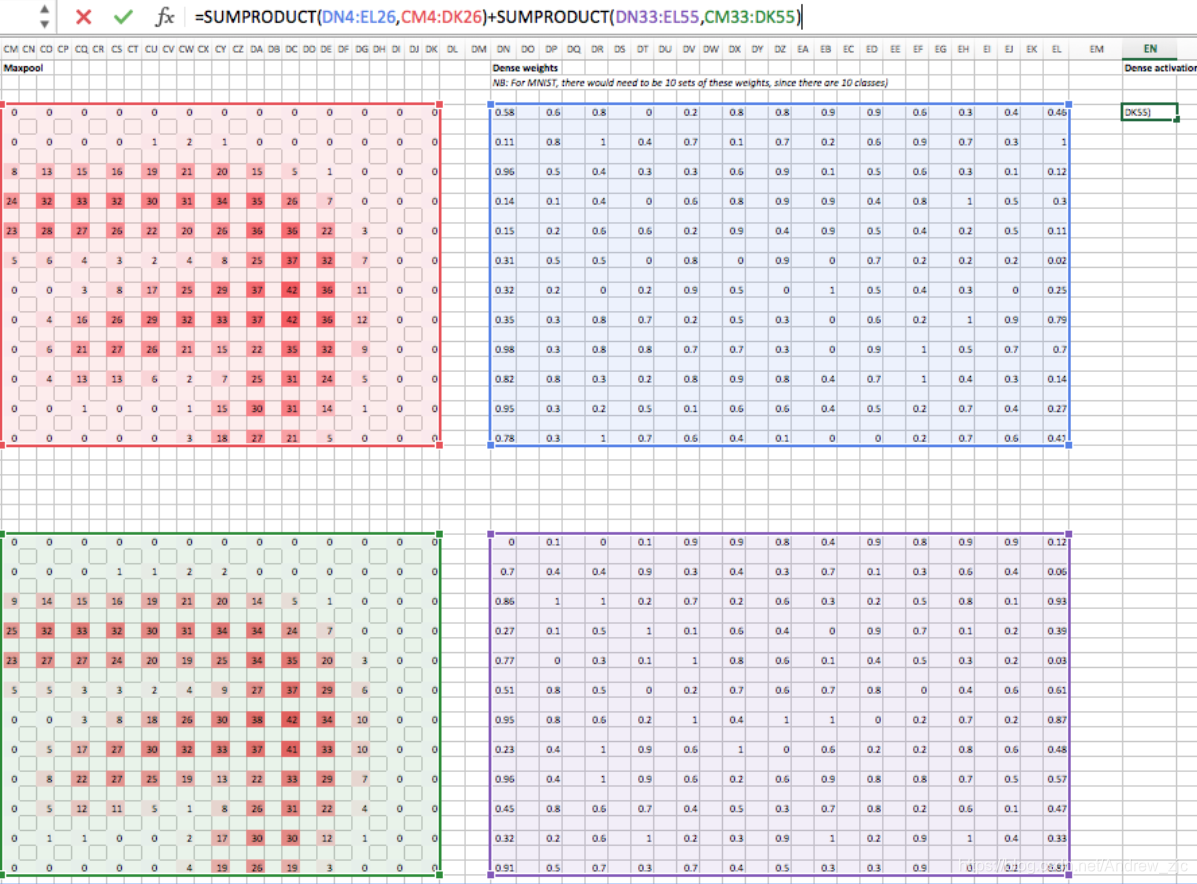
Task: Click the formula bar down arrow
Action: point(44,24)
